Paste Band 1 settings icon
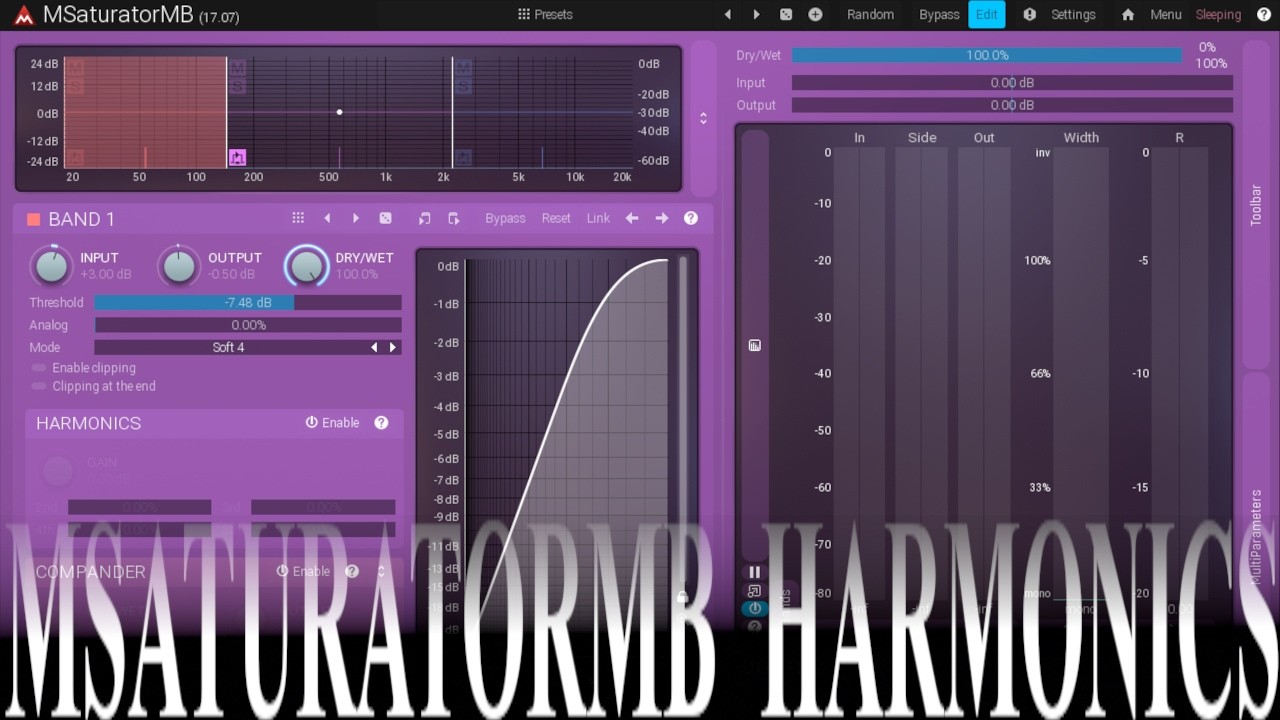Viewport: 1280px width, 720px height. tap(454, 218)
